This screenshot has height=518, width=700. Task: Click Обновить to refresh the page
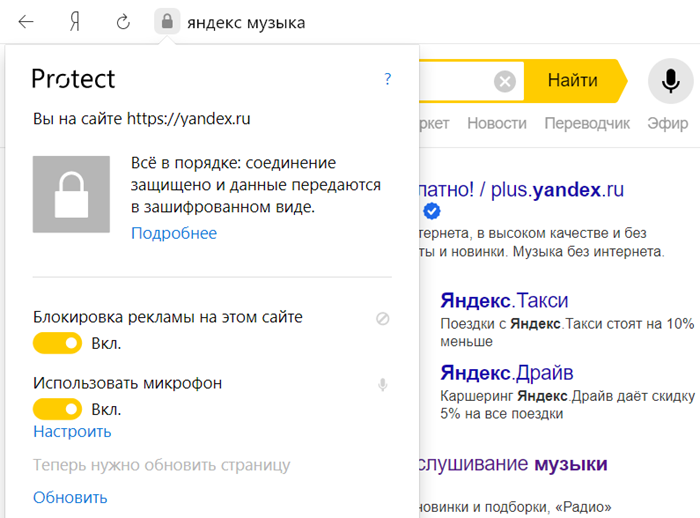click(70, 497)
